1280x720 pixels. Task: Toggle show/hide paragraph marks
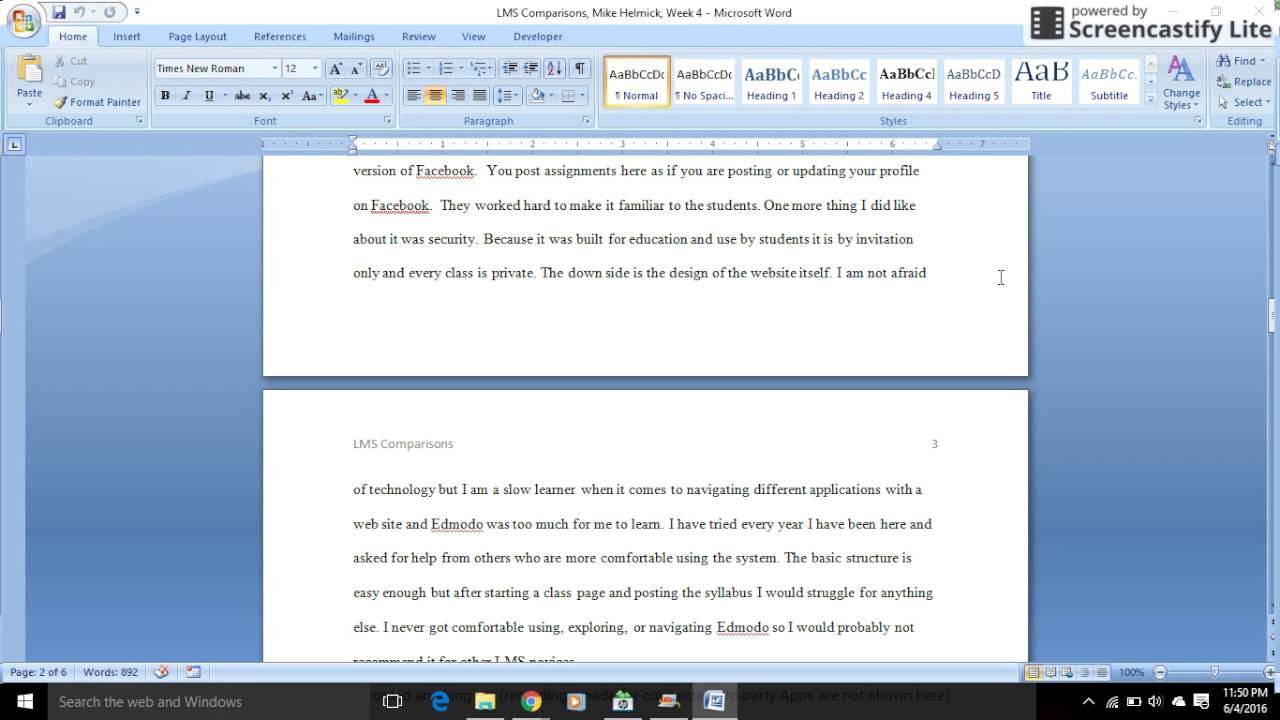click(580, 68)
